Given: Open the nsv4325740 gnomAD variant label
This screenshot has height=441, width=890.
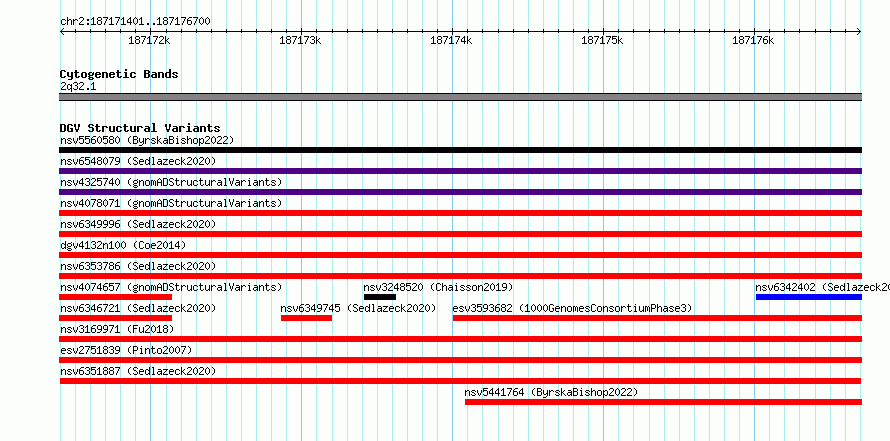Looking at the screenshot, I should point(171,182).
